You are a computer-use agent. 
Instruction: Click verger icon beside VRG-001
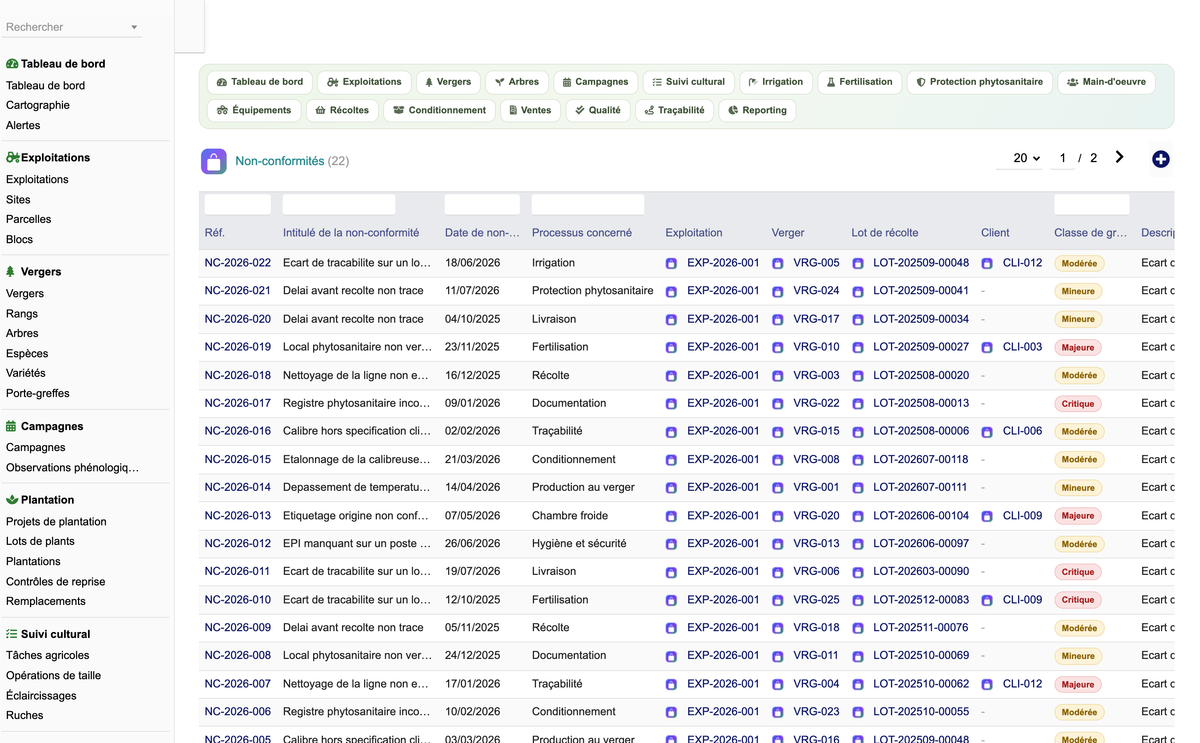tap(777, 488)
